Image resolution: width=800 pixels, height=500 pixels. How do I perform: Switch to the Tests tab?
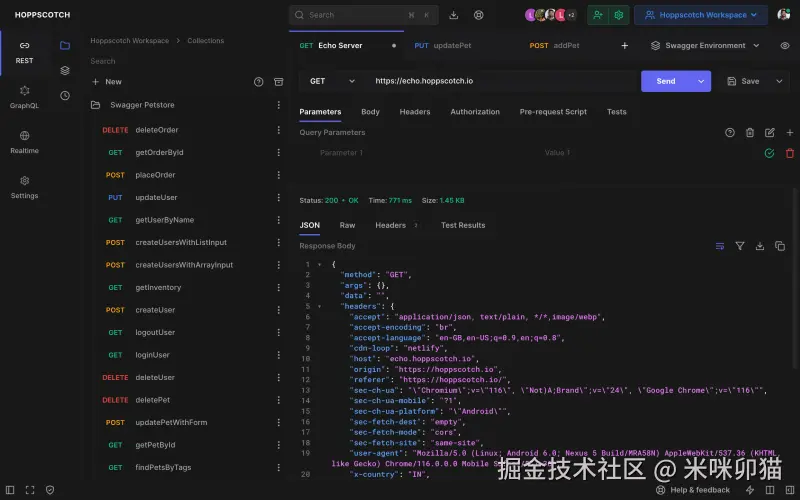616,112
